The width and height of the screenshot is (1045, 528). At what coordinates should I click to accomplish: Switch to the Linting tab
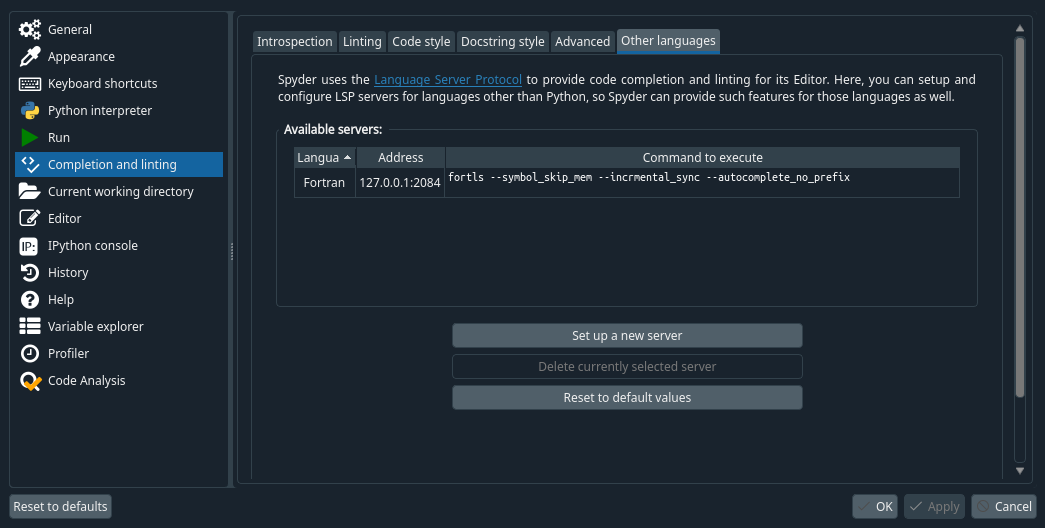point(362,41)
